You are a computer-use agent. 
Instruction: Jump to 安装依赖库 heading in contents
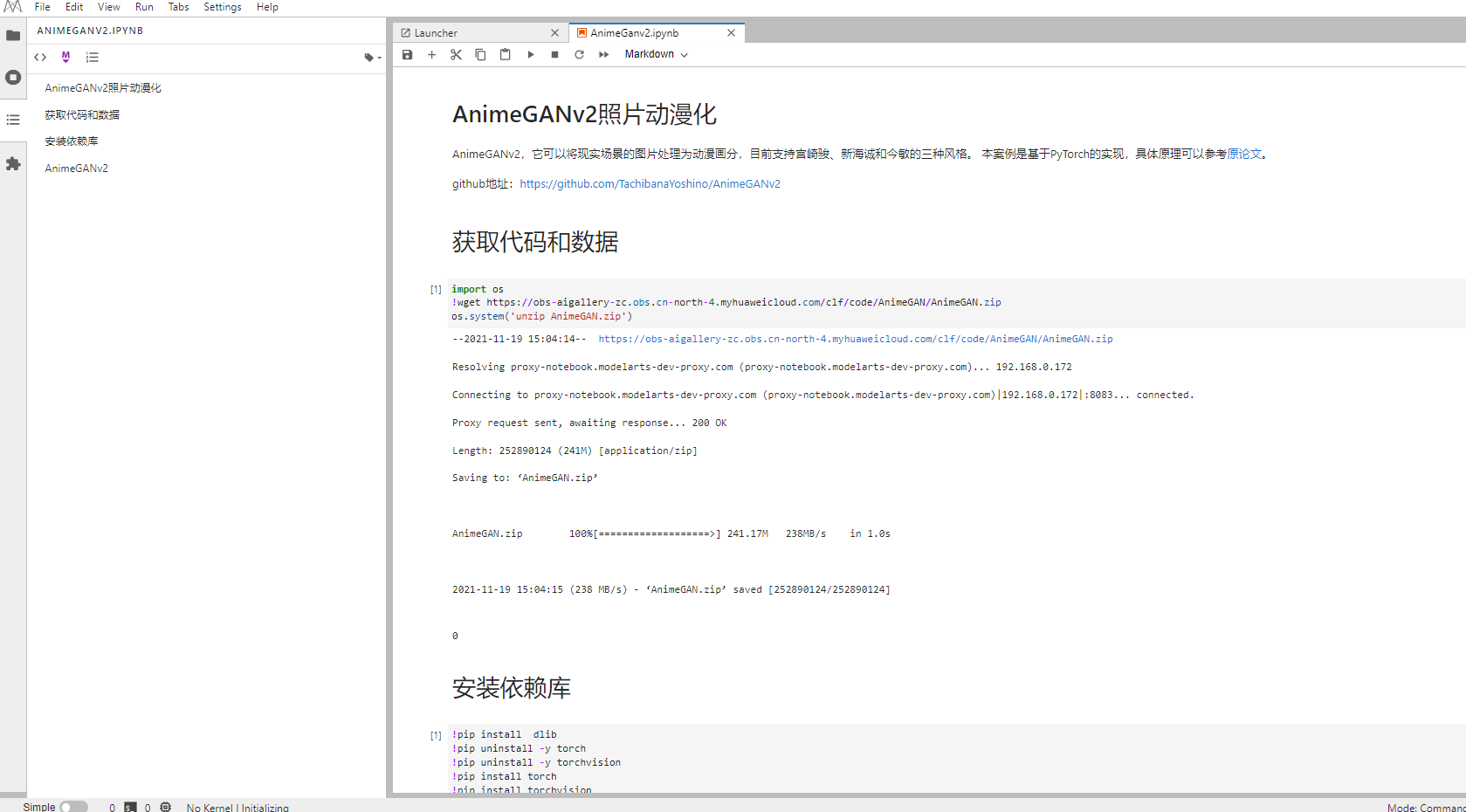coord(72,141)
